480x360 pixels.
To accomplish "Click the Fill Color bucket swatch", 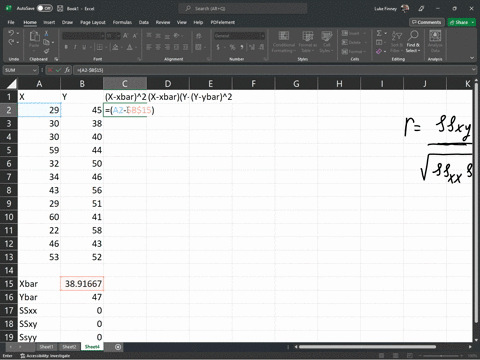I will click(x=115, y=47).
